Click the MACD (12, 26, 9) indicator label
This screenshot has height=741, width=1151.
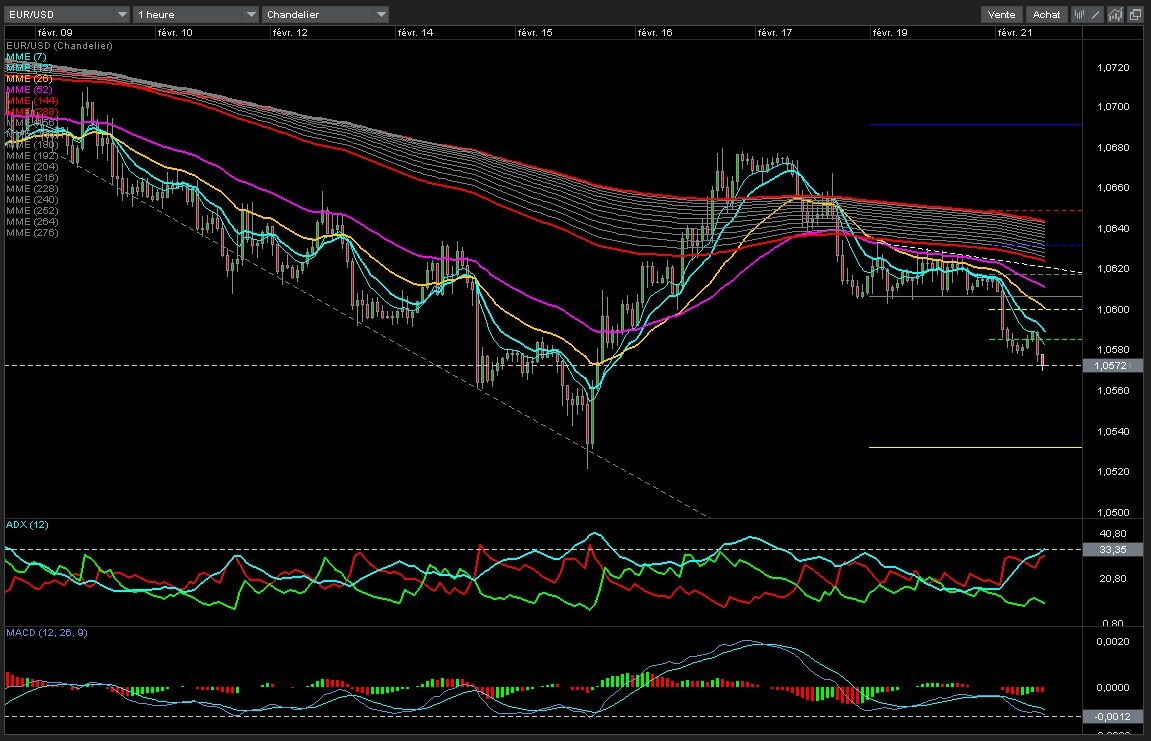[x=47, y=632]
